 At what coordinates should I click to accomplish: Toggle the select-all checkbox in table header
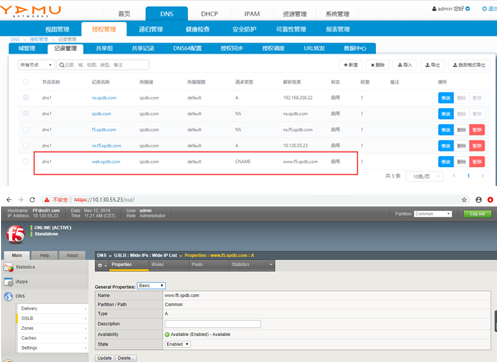26,82
